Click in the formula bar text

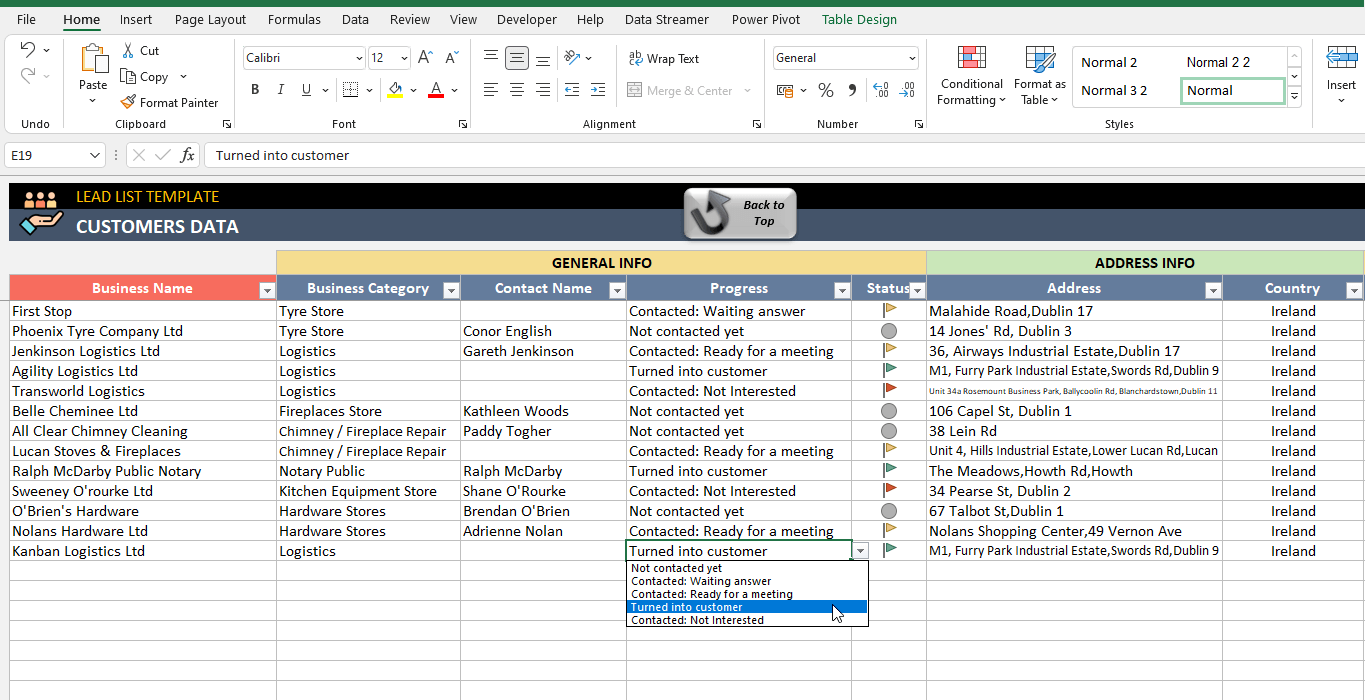point(283,155)
